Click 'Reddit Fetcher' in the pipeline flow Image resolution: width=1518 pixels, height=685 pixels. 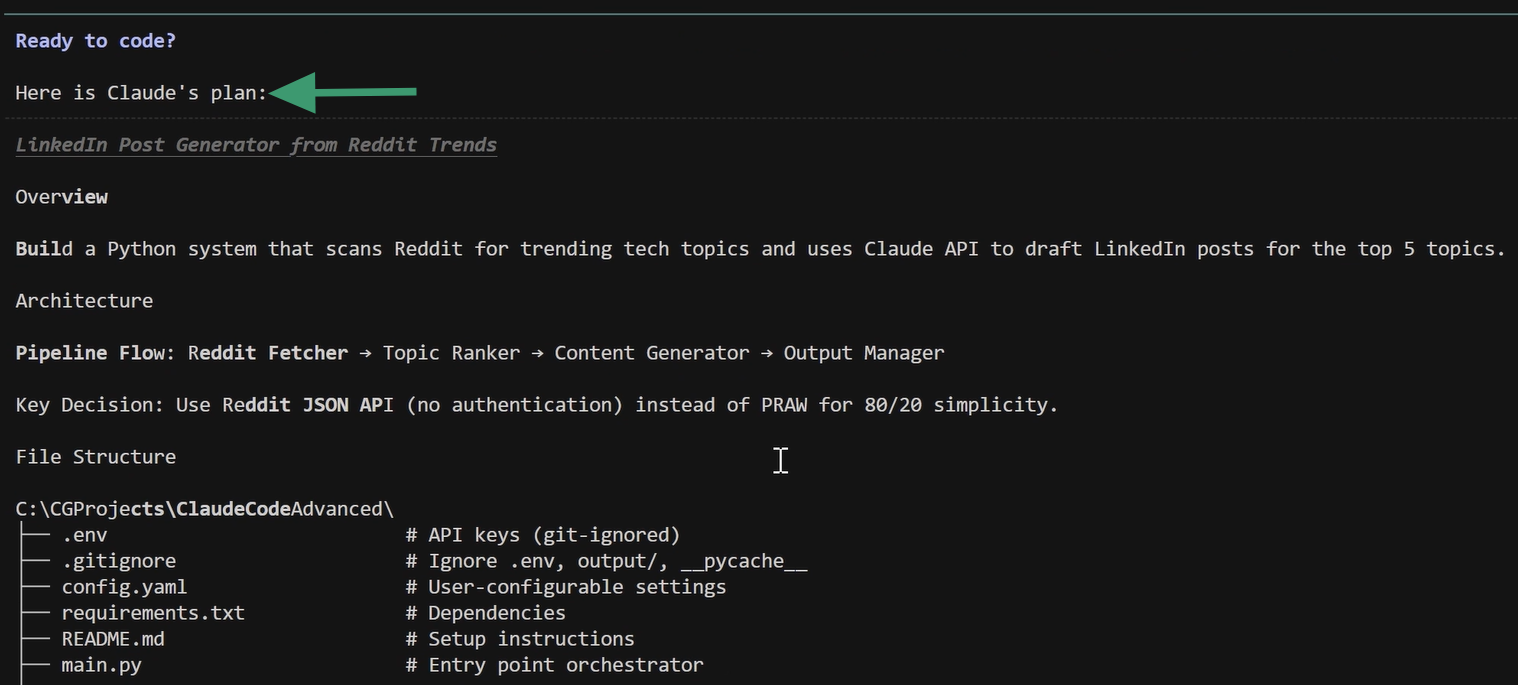(x=268, y=353)
